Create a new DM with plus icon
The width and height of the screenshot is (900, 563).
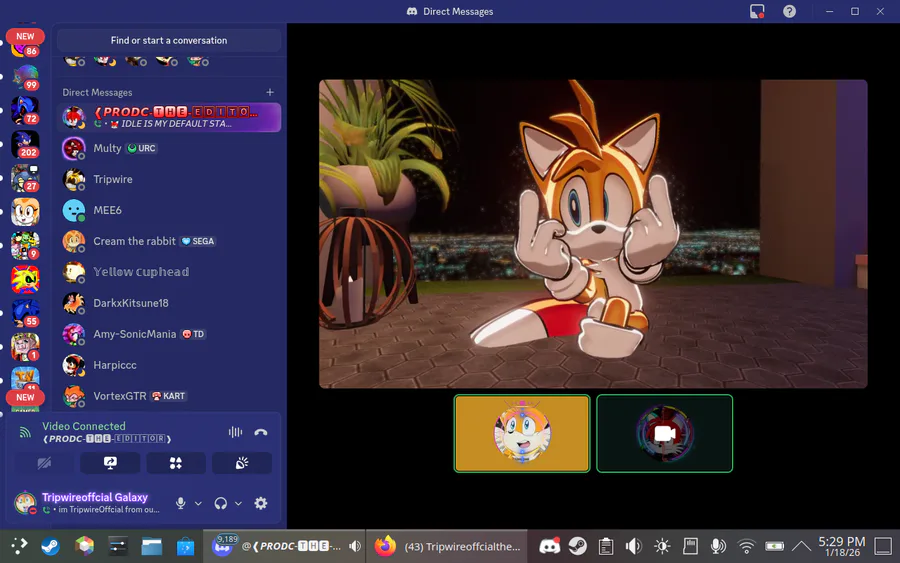(x=270, y=92)
